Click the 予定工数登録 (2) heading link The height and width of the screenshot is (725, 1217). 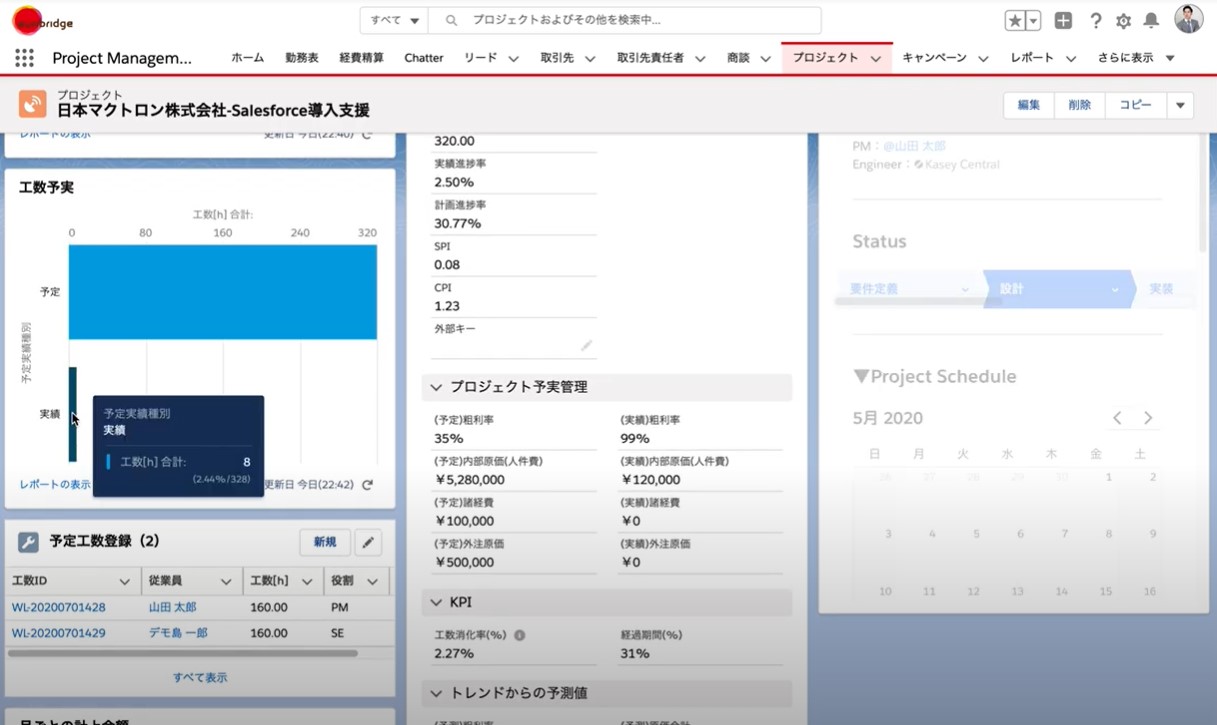[x=104, y=541]
